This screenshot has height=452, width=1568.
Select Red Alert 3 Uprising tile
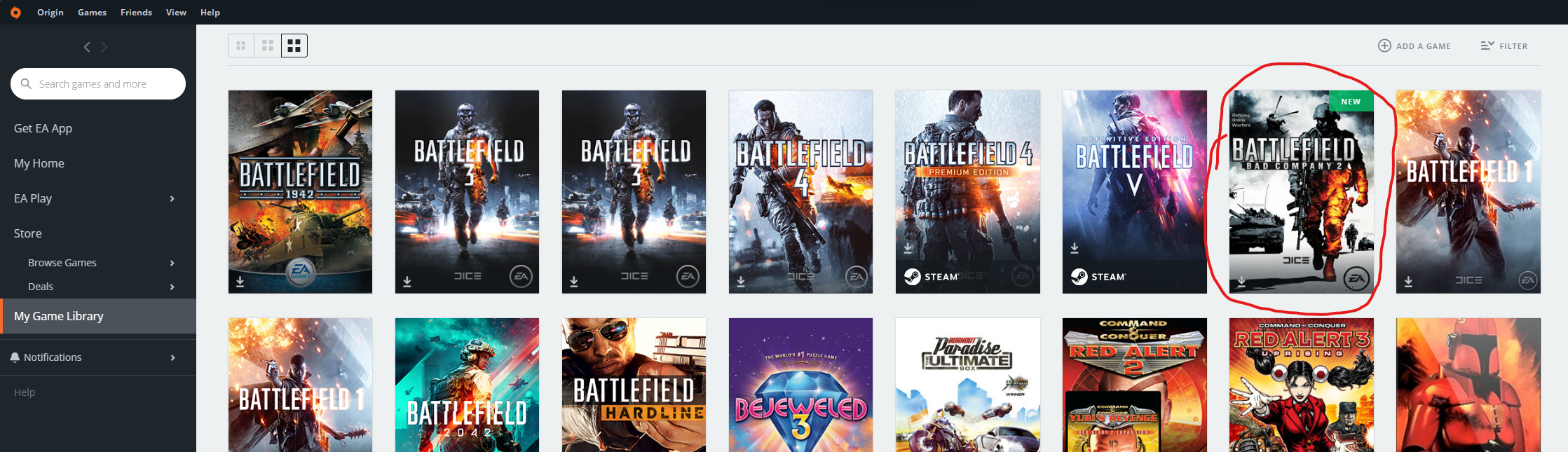point(1302,385)
